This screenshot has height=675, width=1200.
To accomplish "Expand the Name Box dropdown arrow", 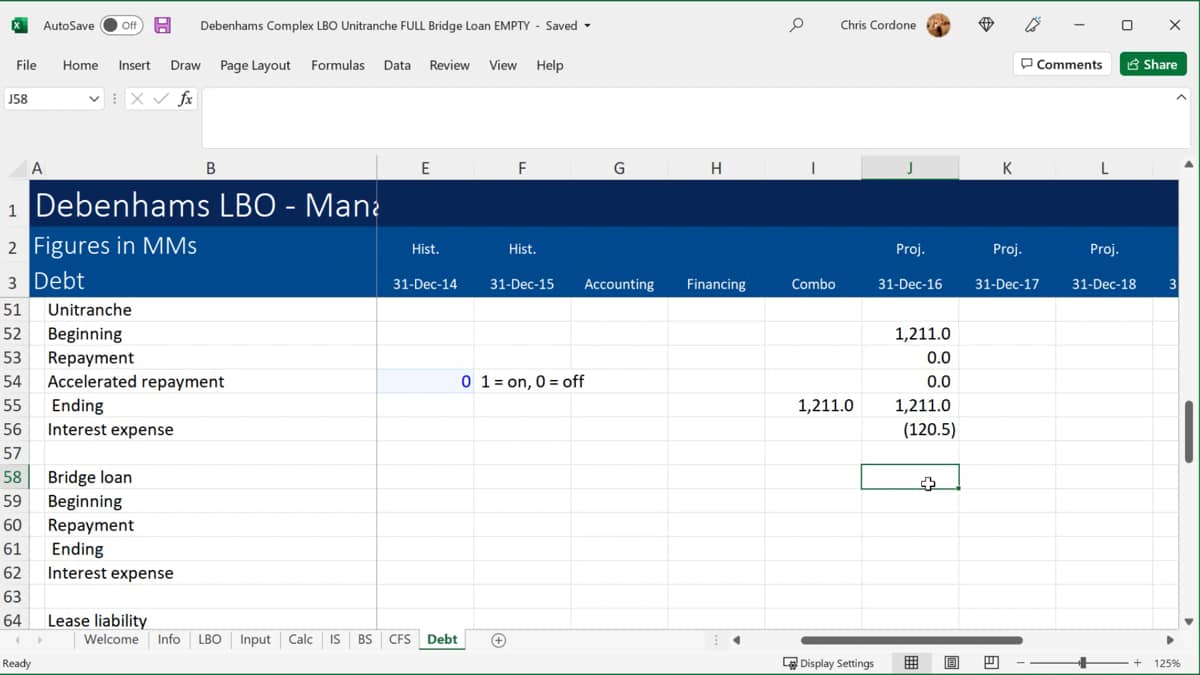I will coord(94,99).
